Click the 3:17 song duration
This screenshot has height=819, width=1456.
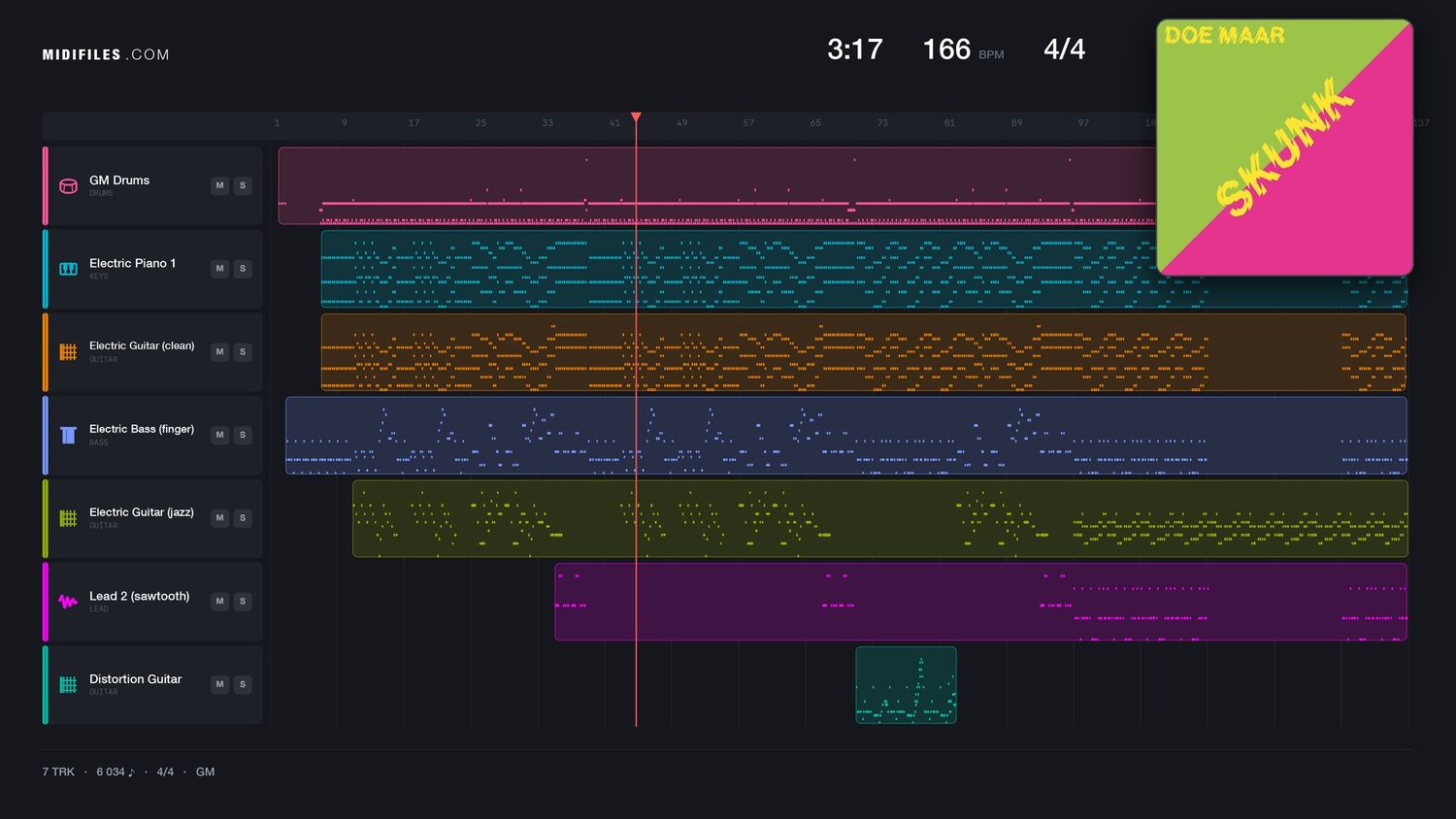[854, 49]
